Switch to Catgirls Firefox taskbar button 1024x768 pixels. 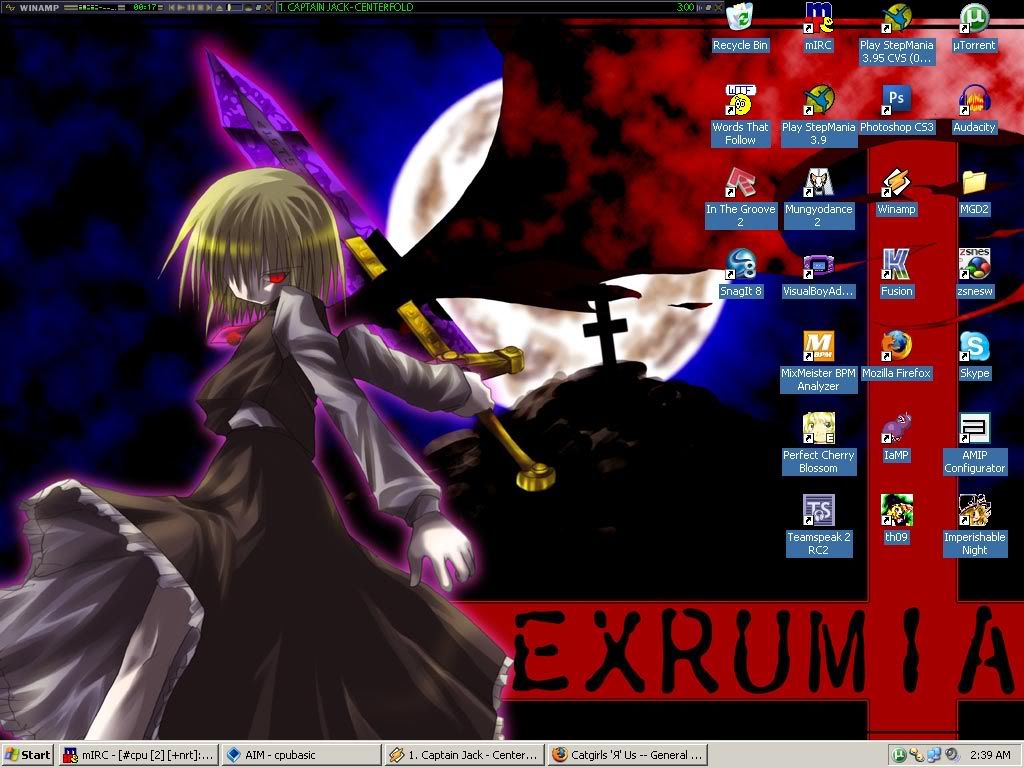tap(627, 755)
